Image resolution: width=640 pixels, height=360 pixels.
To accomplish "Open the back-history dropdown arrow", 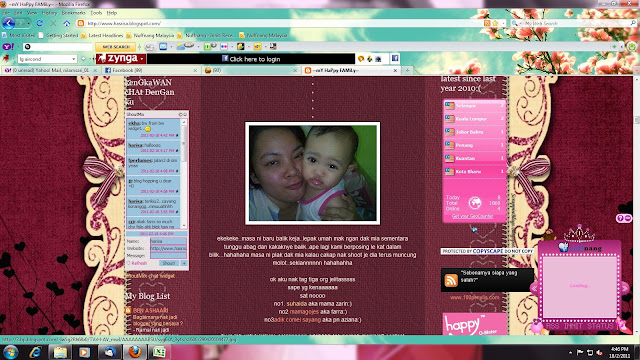I will coord(28,23).
